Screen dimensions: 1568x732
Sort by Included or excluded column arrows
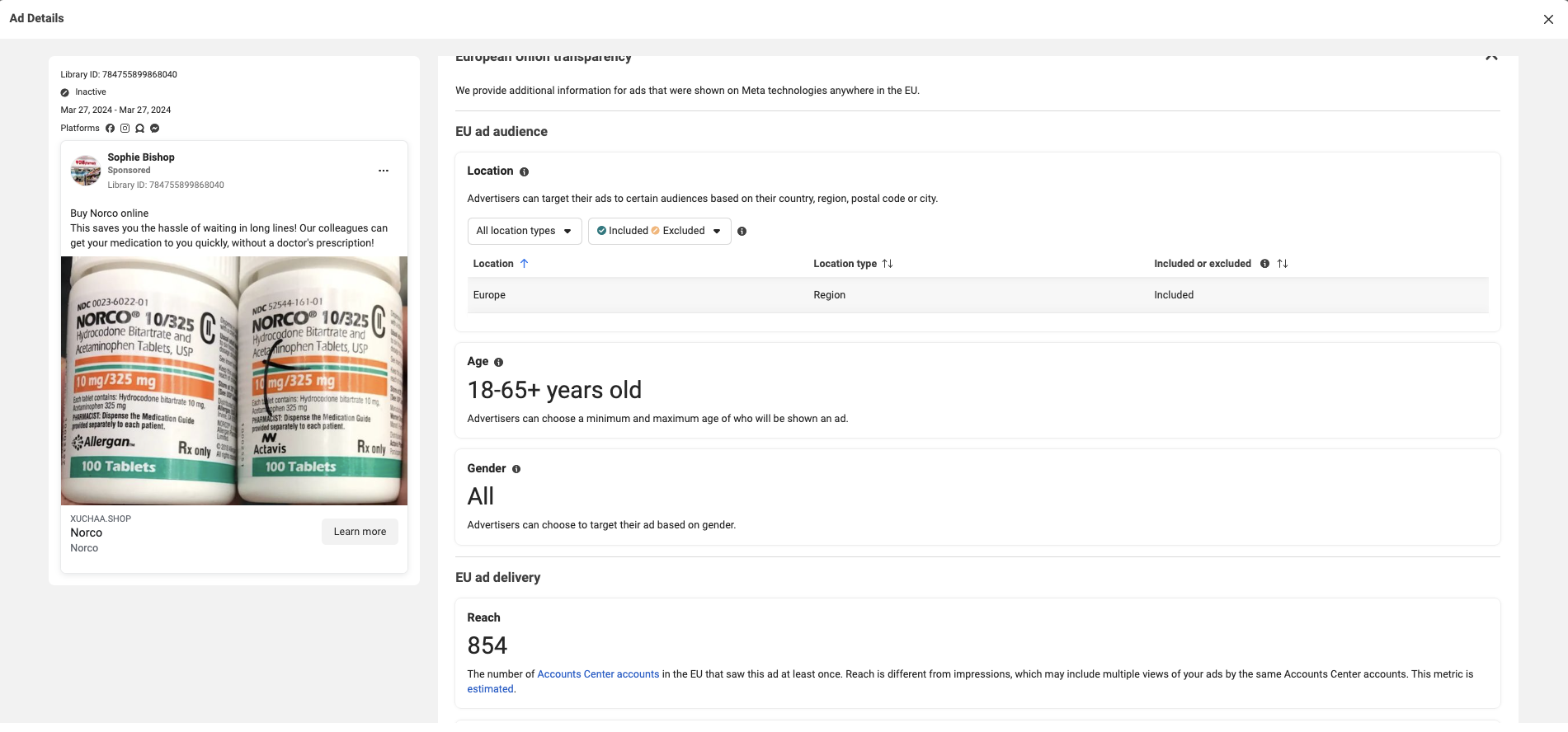pos(1283,264)
